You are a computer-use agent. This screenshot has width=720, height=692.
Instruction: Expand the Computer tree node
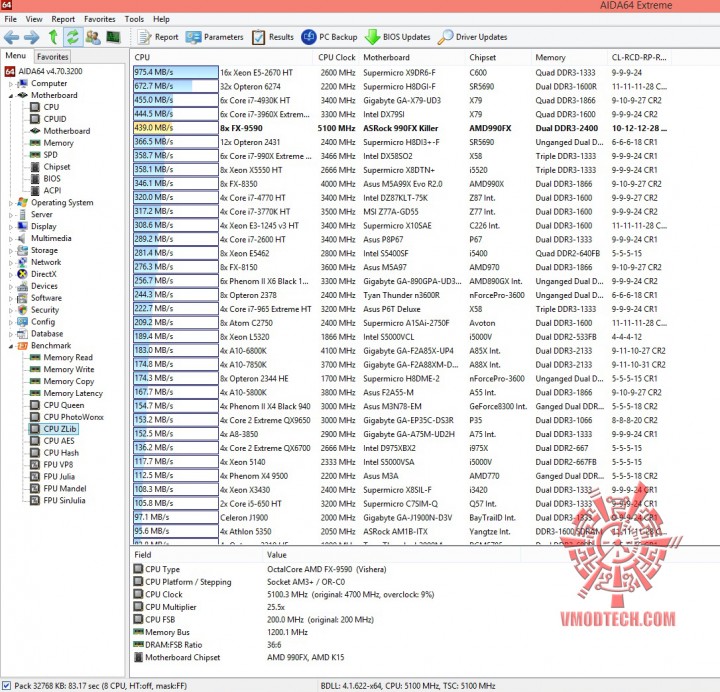pos(11,84)
